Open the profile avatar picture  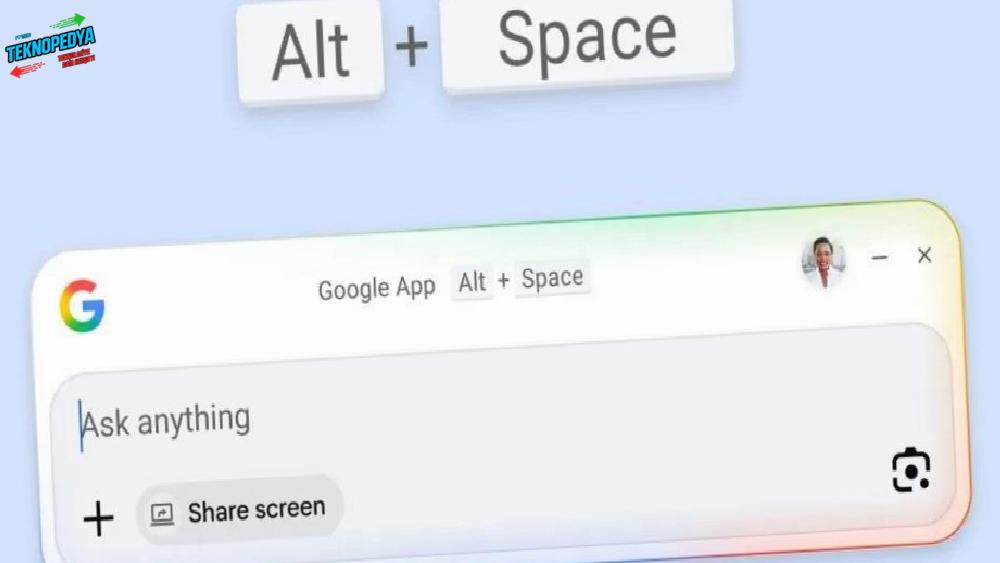pos(823,261)
